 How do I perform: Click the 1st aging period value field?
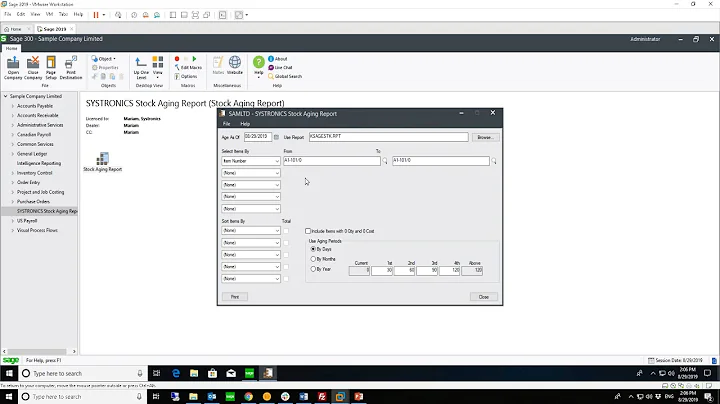(382, 271)
